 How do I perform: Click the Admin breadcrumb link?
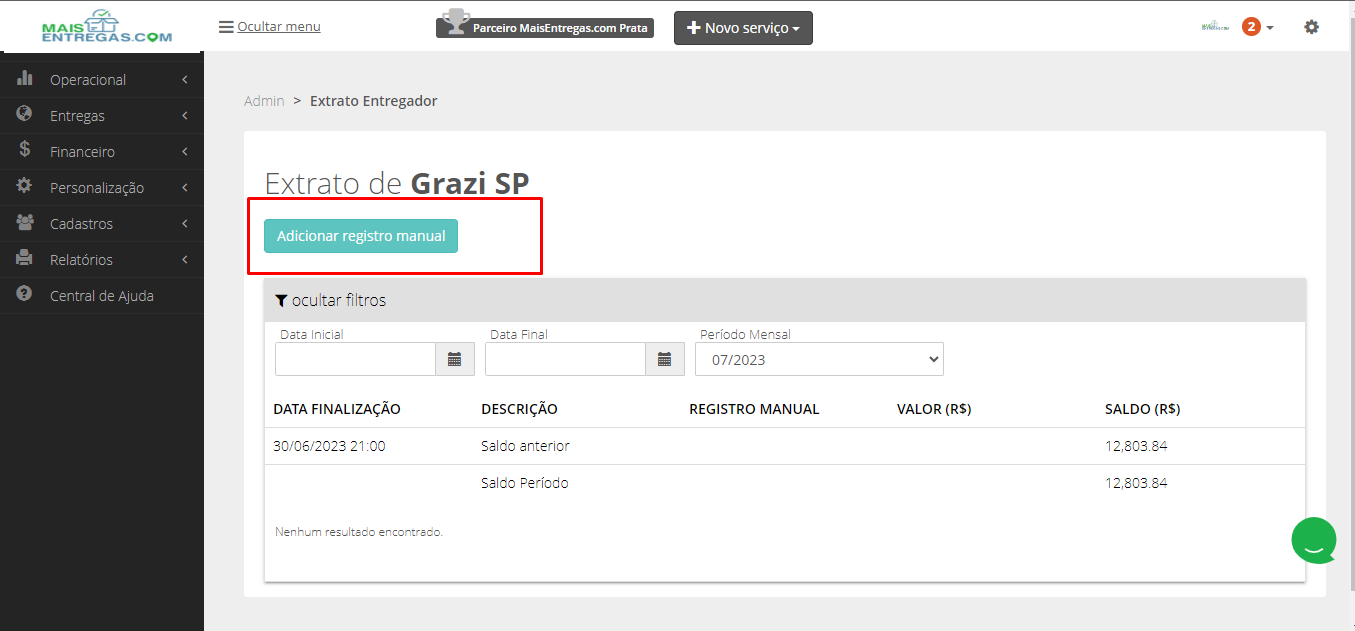264,101
